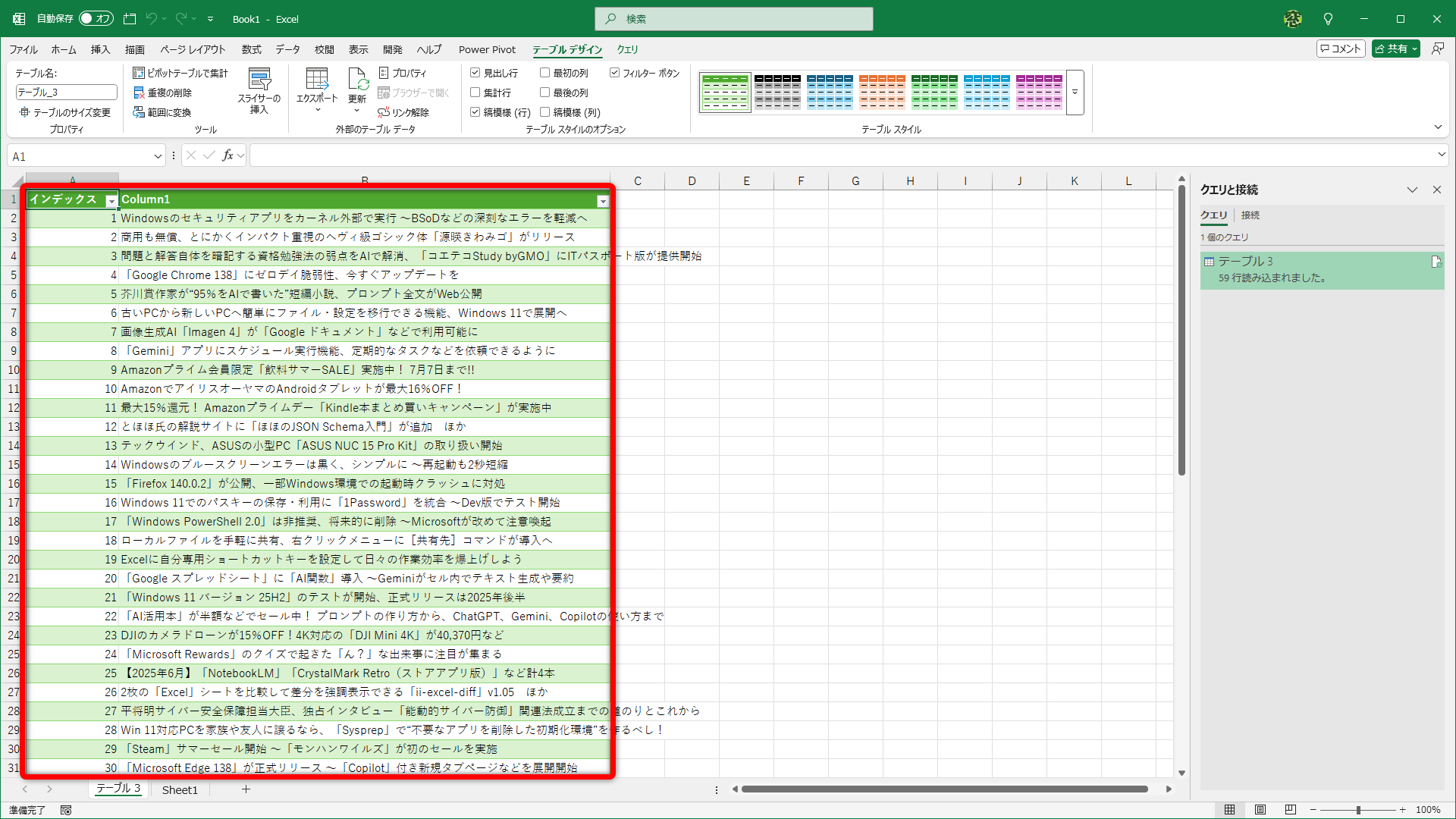The width and height of the screenshot is (1456, 819).
Task: Enable the 集計行 checkbox
Action: click(x=475, y=93)
